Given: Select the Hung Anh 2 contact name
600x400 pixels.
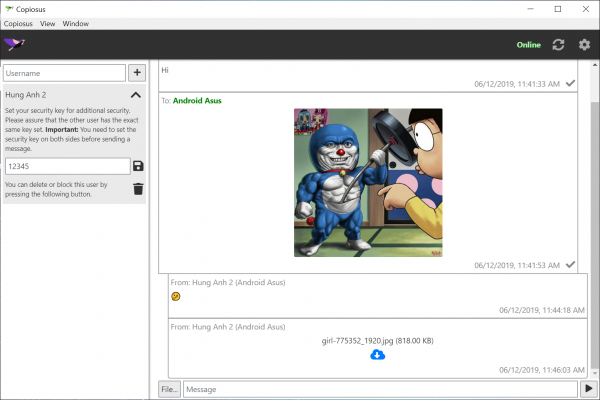Looking at the screenshot, I should (26, 95).
